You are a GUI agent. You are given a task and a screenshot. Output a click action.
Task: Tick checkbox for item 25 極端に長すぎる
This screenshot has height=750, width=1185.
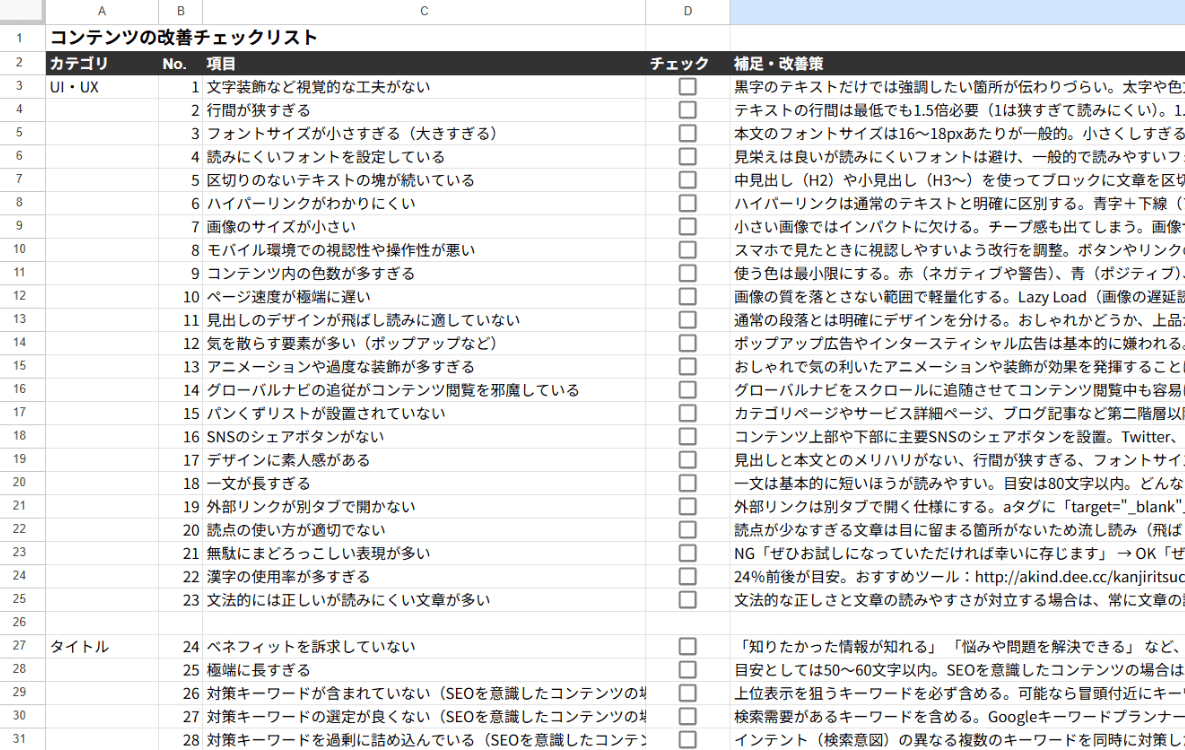(687, 670)
